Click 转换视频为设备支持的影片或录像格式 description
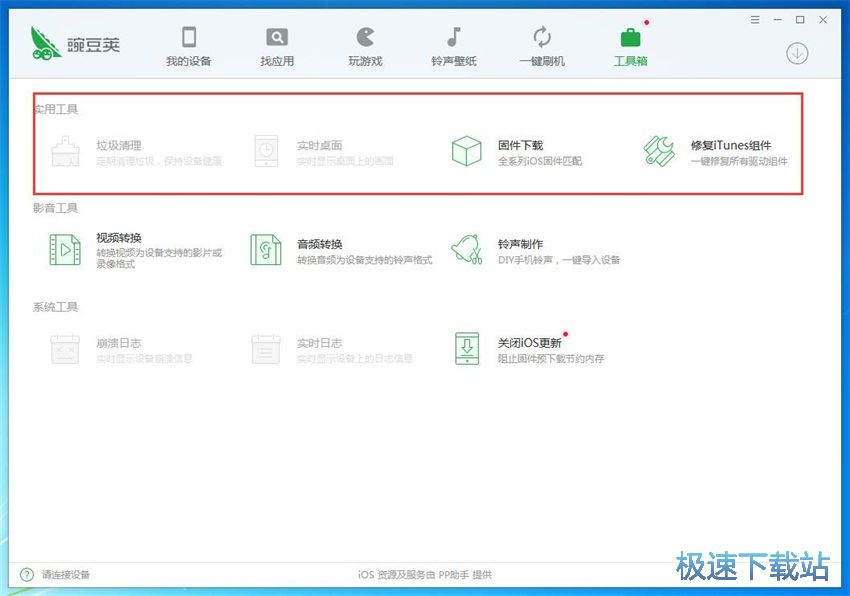The width and height of the screenshot is (850, 596). (x=159, y=258)
